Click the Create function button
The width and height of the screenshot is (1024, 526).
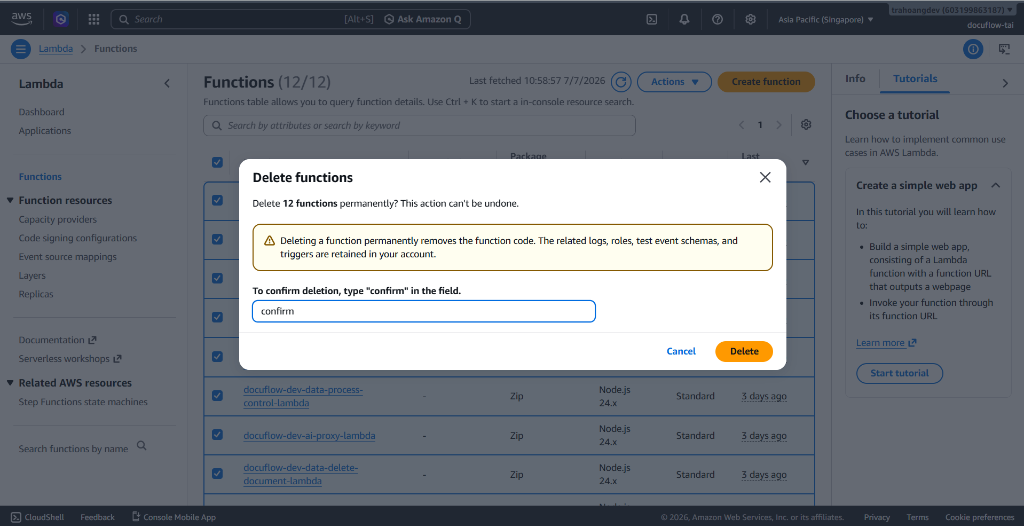click(x=766, y=82)
